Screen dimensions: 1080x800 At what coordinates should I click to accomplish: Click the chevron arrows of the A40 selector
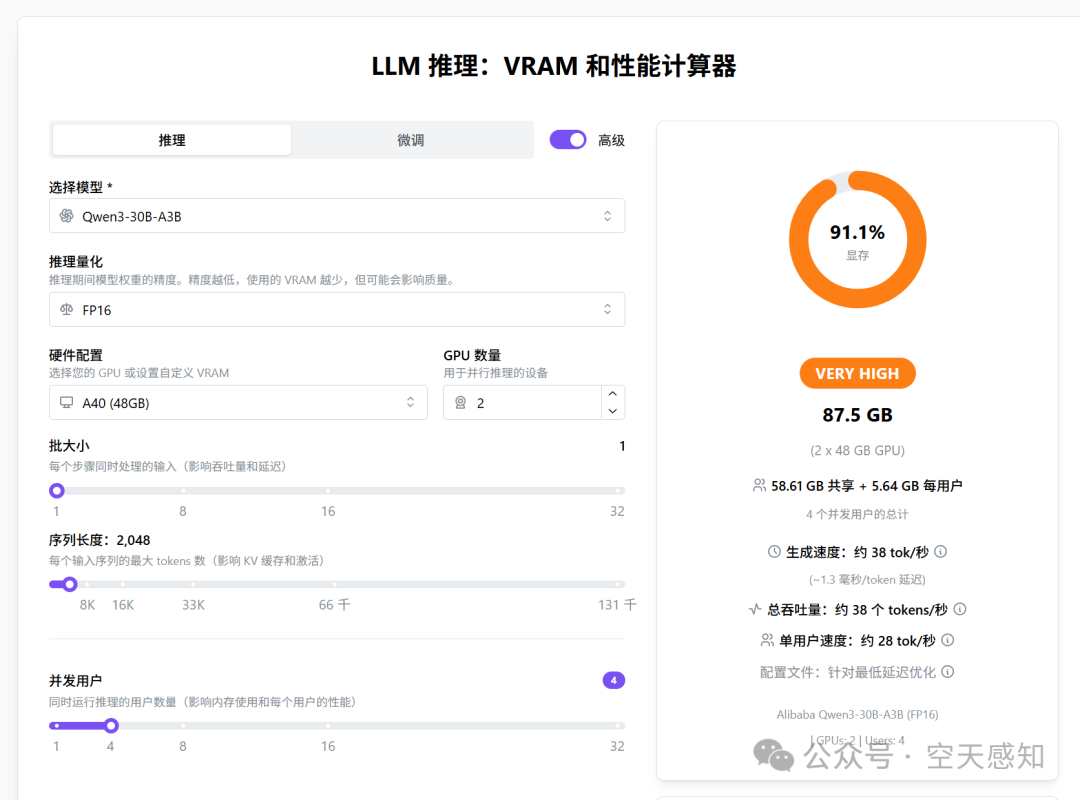411,402
